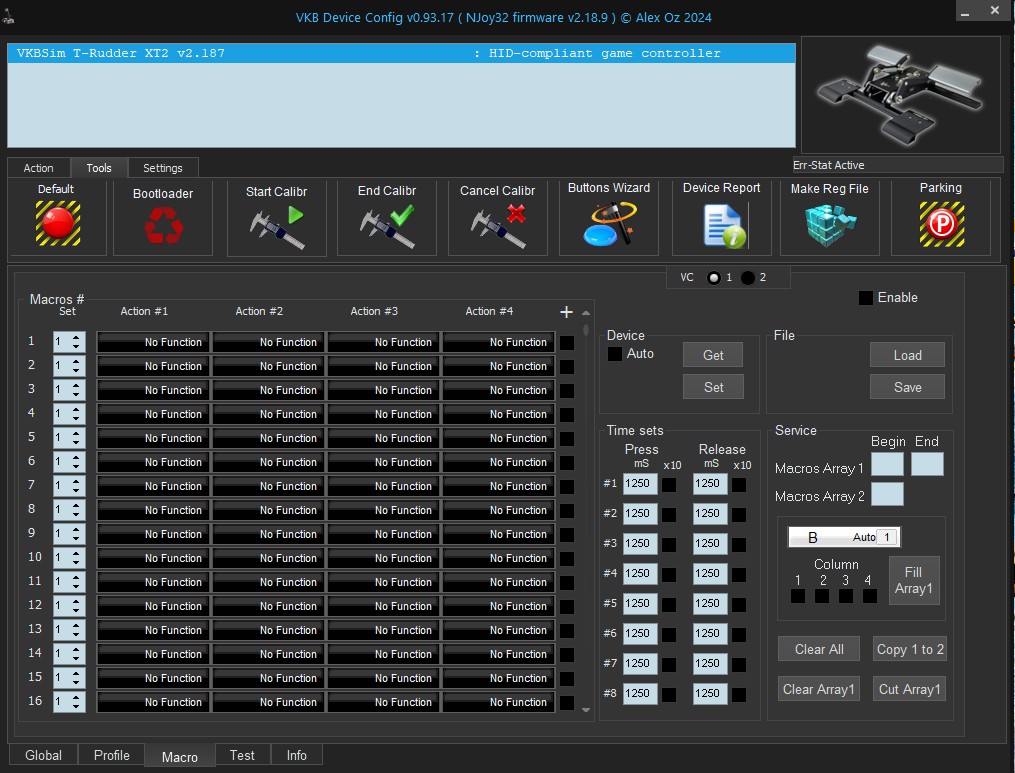1015x773 pixels.
Task: Switch to the Action tab
Action: point(39,168)
